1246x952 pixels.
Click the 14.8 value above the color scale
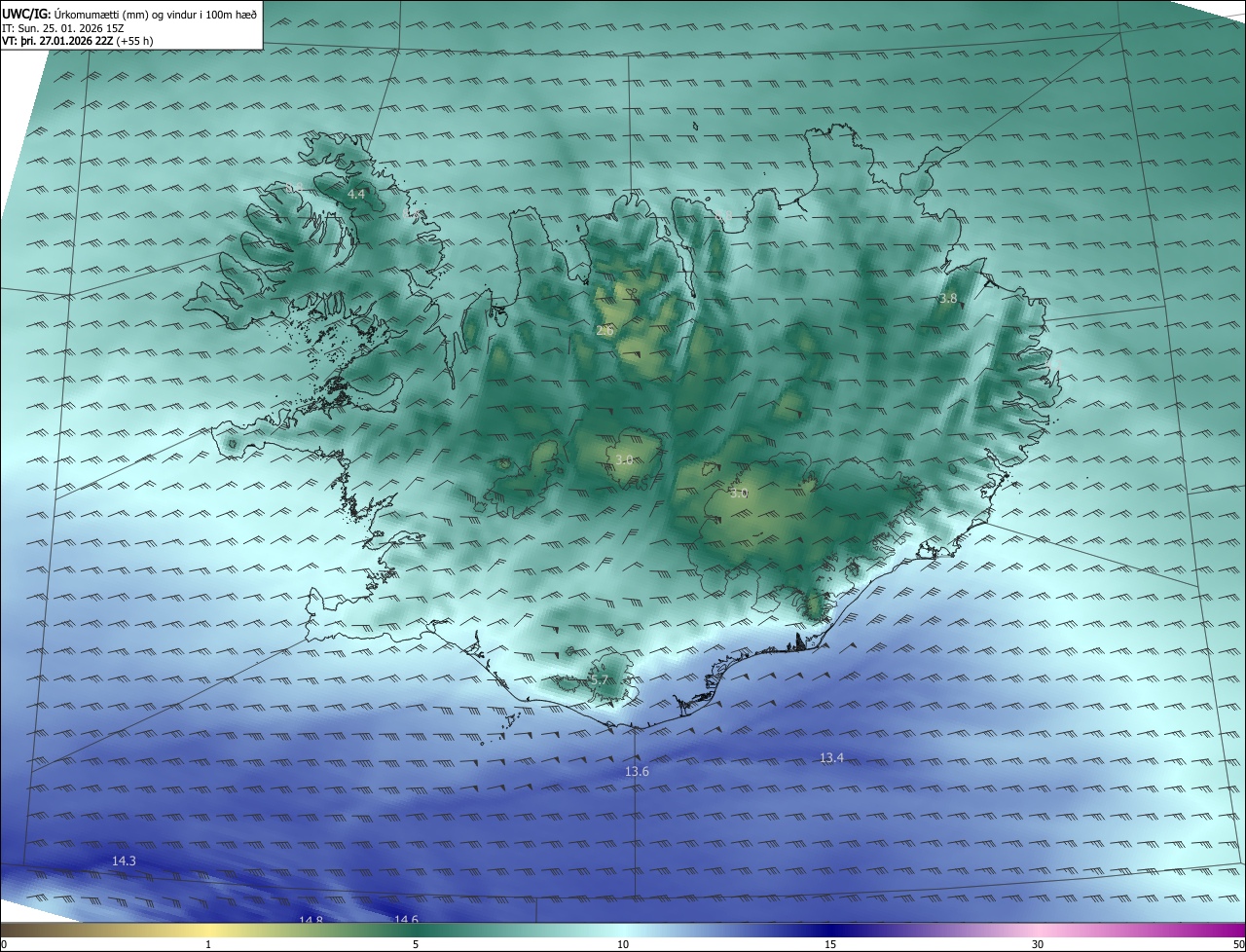[x=311, y=920]
